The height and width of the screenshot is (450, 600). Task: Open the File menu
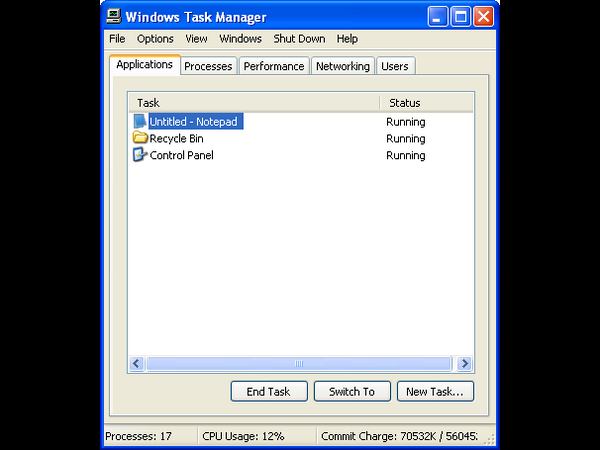[117, 39]
